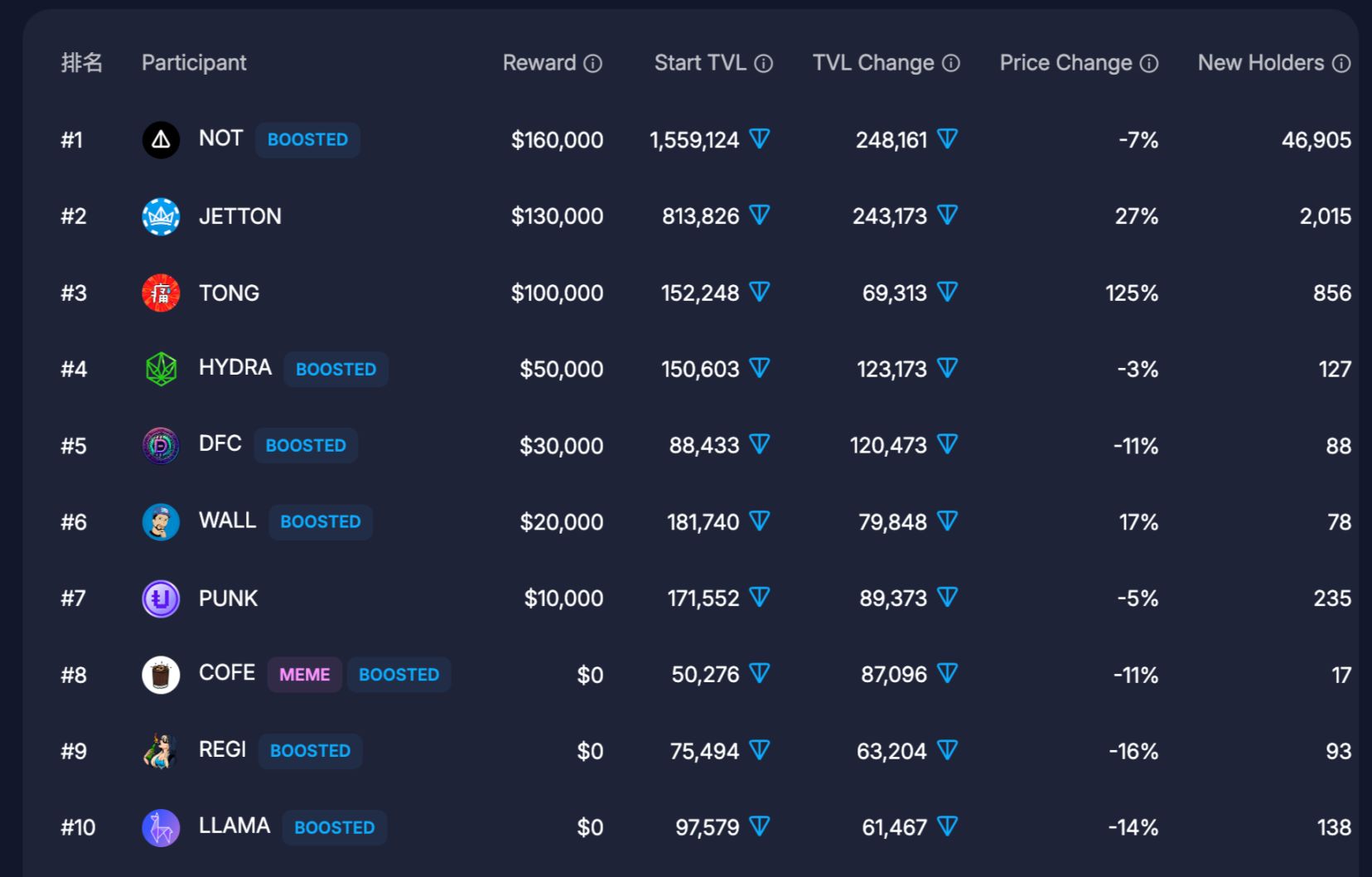Click the LLAMA token icon

[161, 827]
